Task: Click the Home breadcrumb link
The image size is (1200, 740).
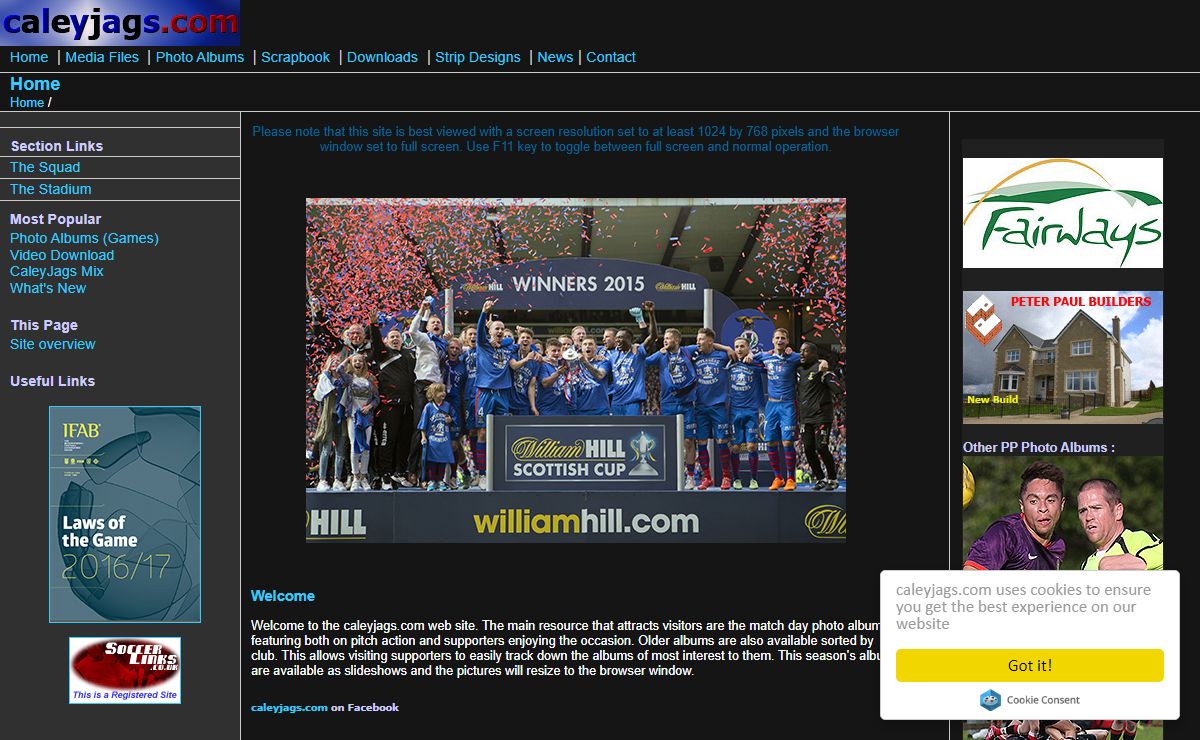Action: pyautogui.click(x=27, y=102)
